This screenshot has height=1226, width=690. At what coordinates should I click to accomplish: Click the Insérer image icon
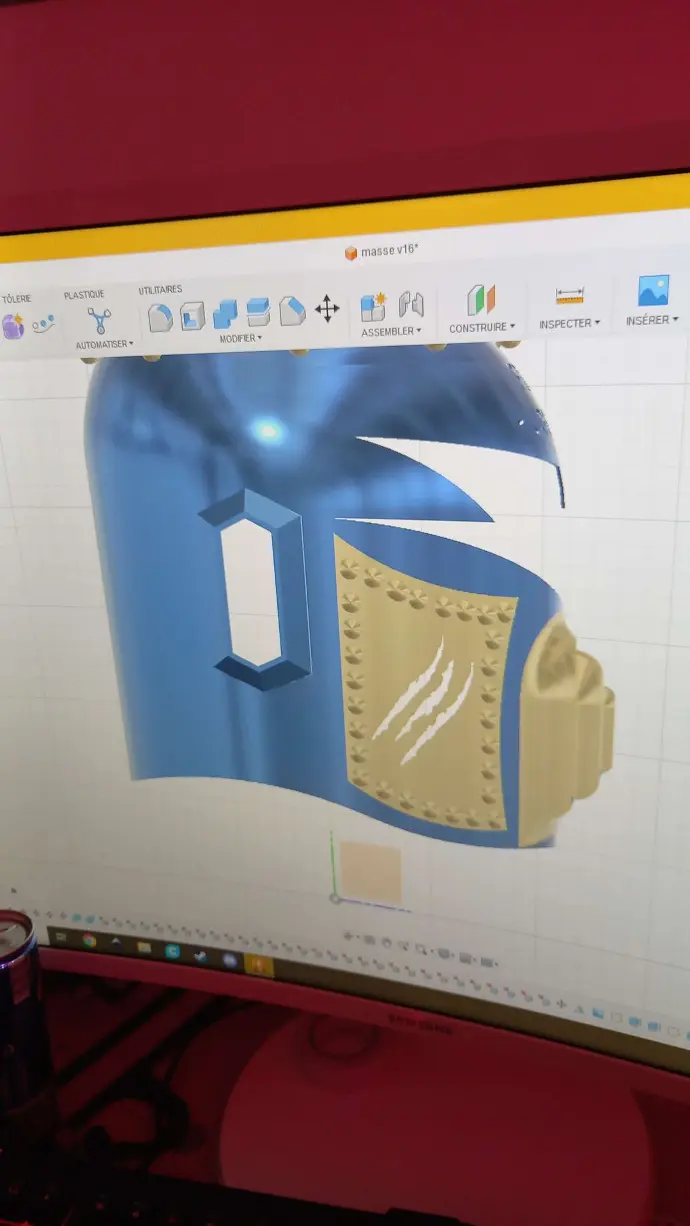[x=653, y=291]
